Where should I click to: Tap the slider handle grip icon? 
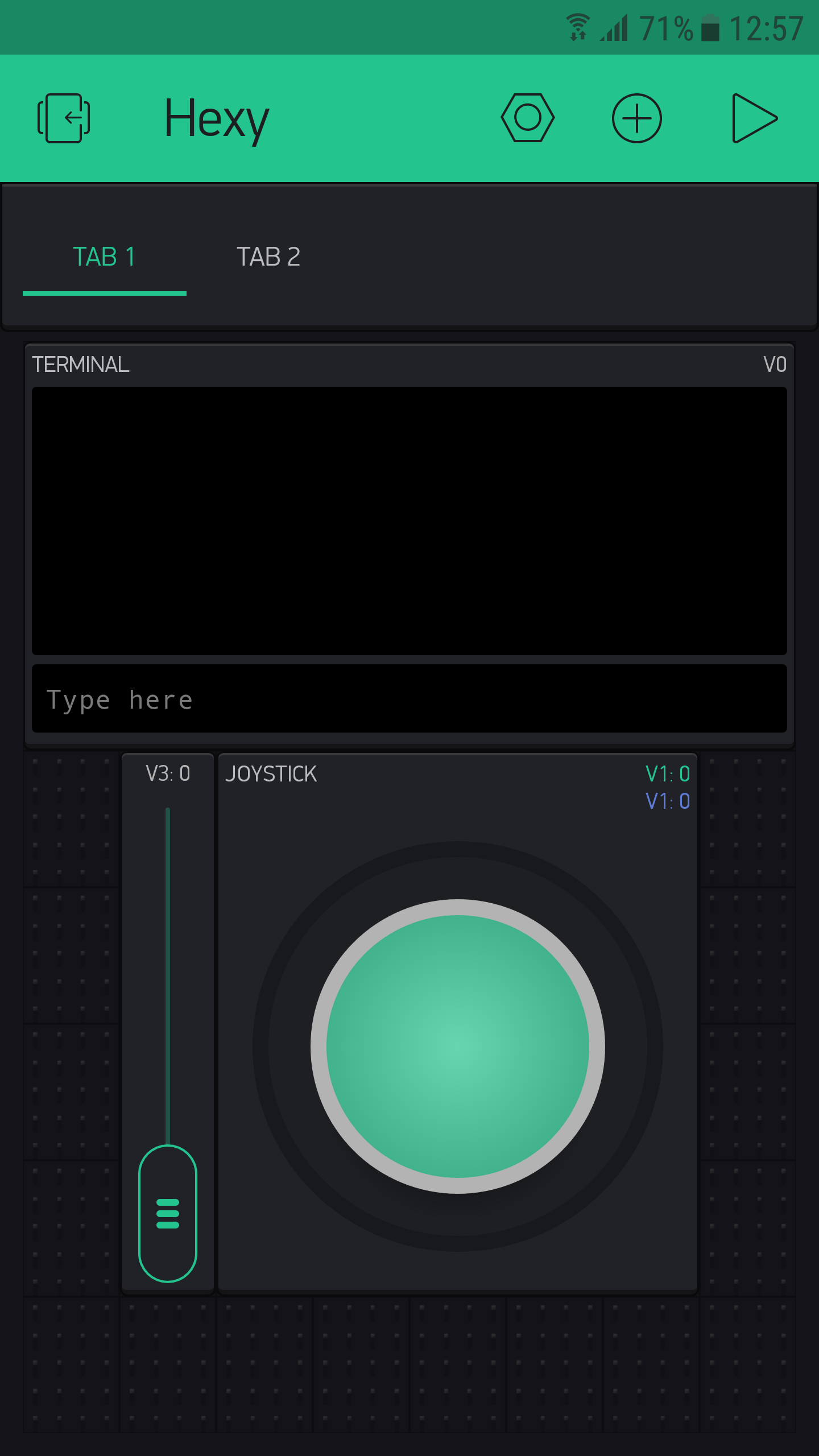coord(168,1213)
